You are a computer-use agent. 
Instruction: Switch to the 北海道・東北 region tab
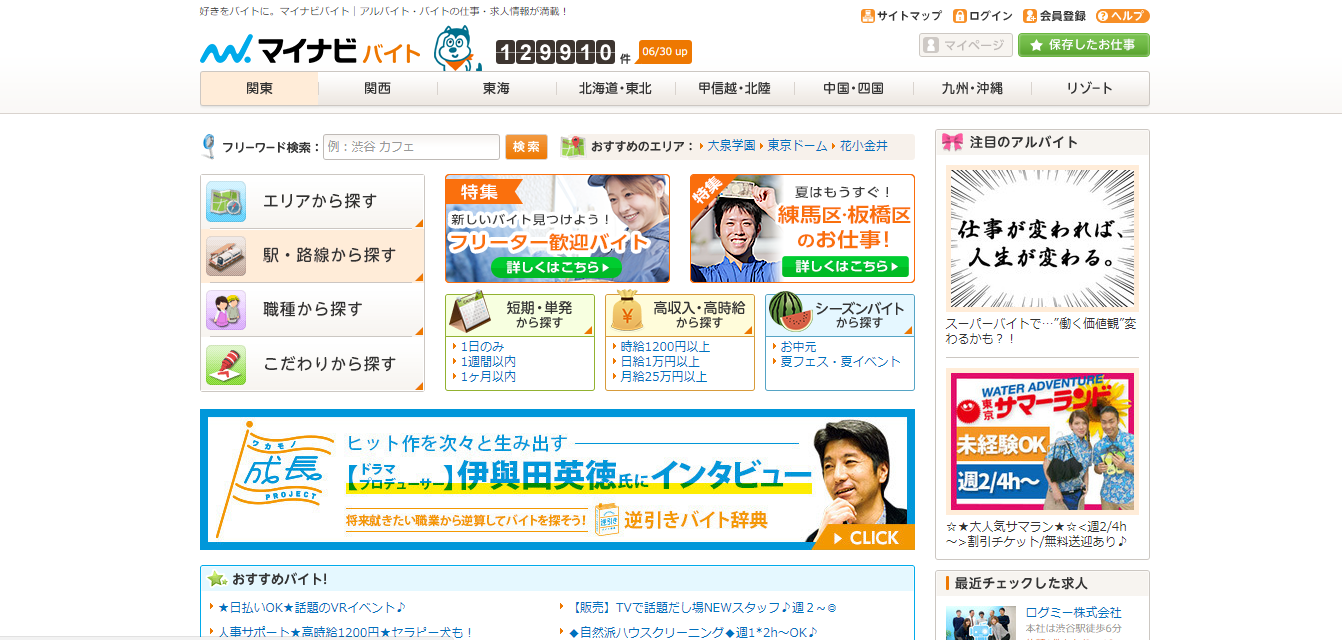click(x=614, y=88)
